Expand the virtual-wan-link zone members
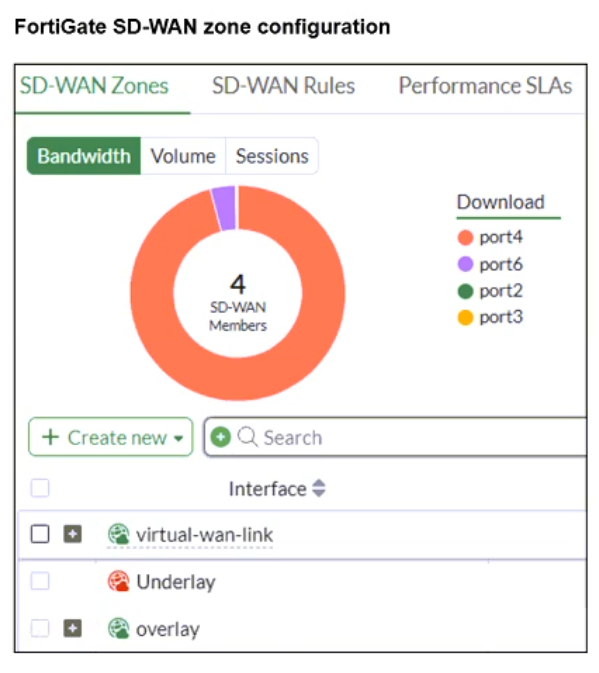Image resolution: width=599 pixels, height=673 pixels. 73,534
